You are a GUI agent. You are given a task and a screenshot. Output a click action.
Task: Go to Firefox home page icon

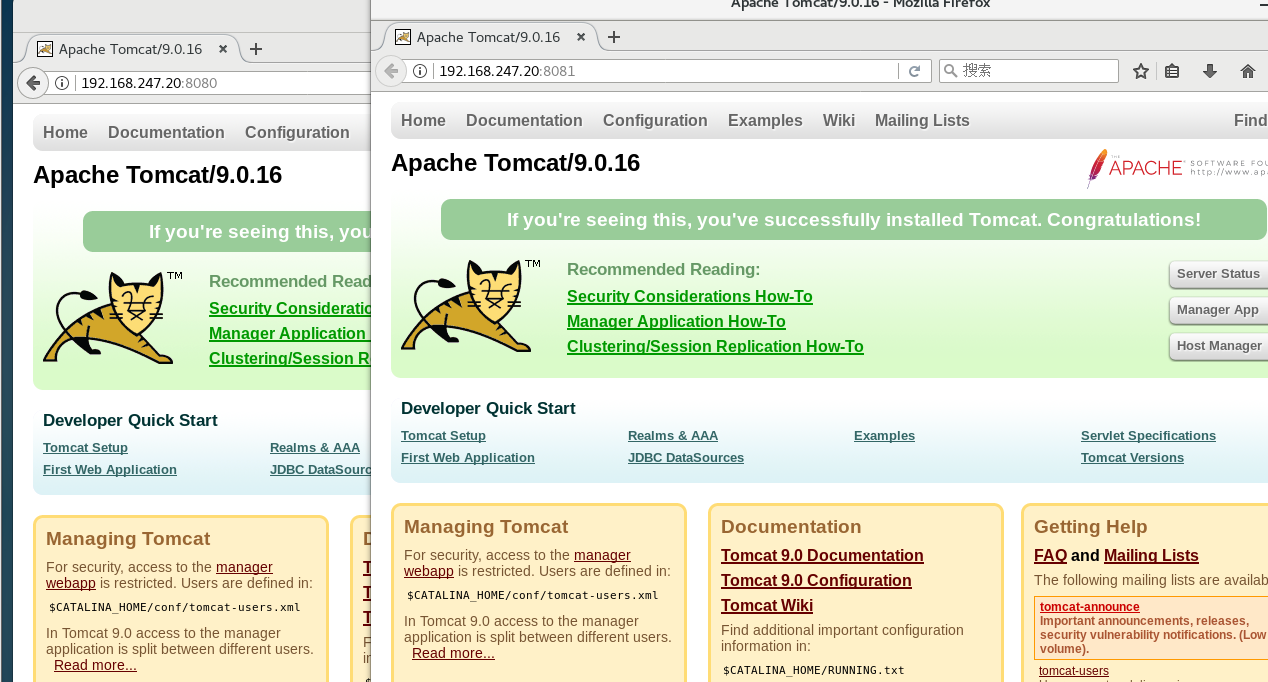pyautogui.click(x=1247, y=71)
